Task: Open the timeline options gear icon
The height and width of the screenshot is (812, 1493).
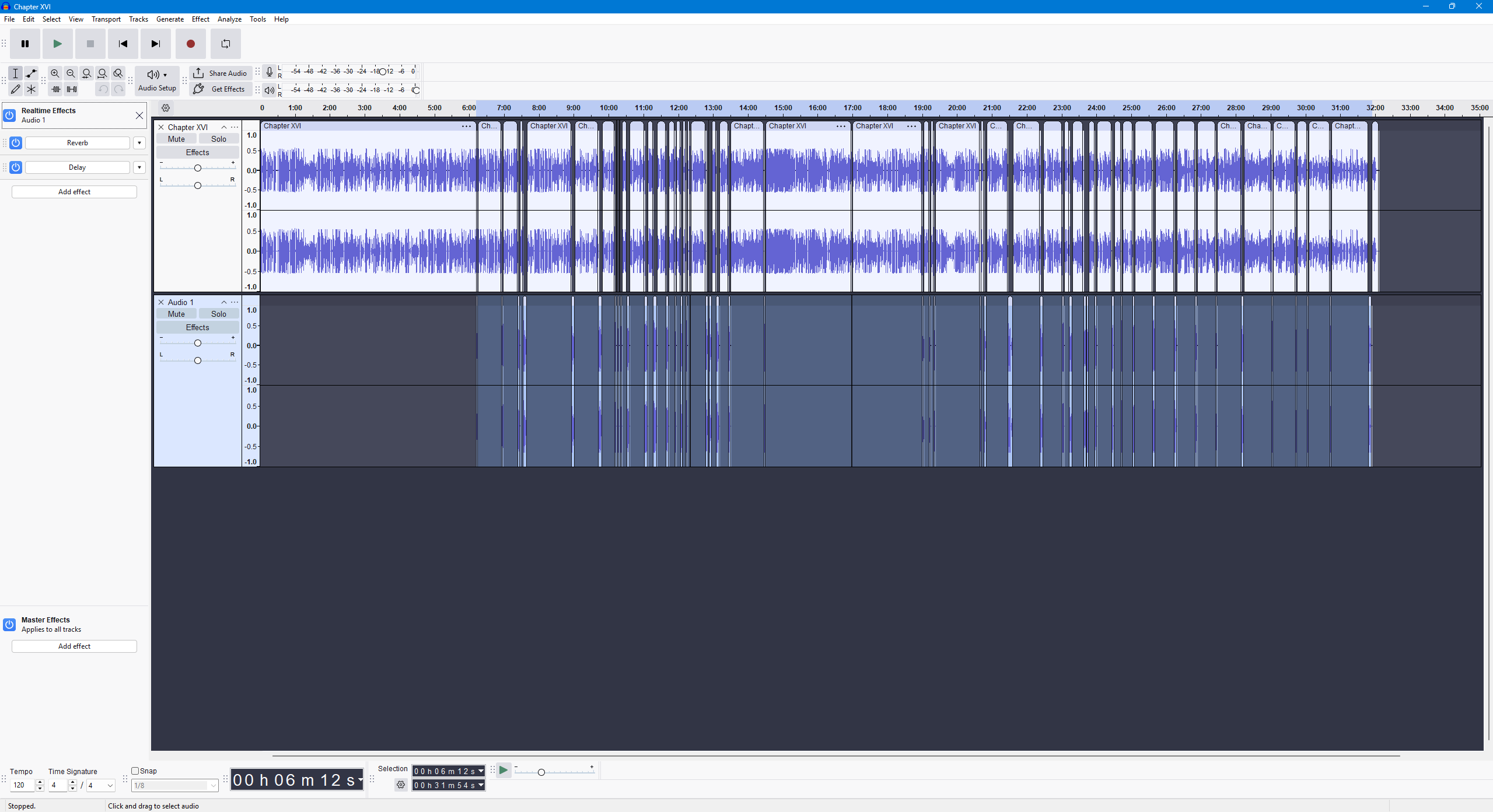Action: [x=166, y=108]
